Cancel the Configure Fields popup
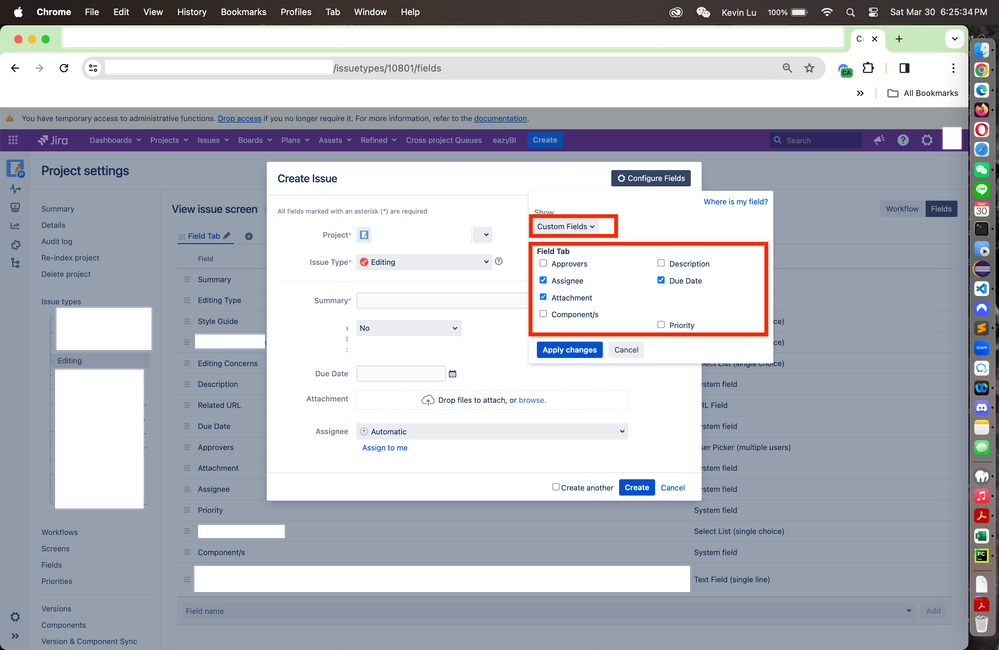999x650 pixels. [626, 350]
